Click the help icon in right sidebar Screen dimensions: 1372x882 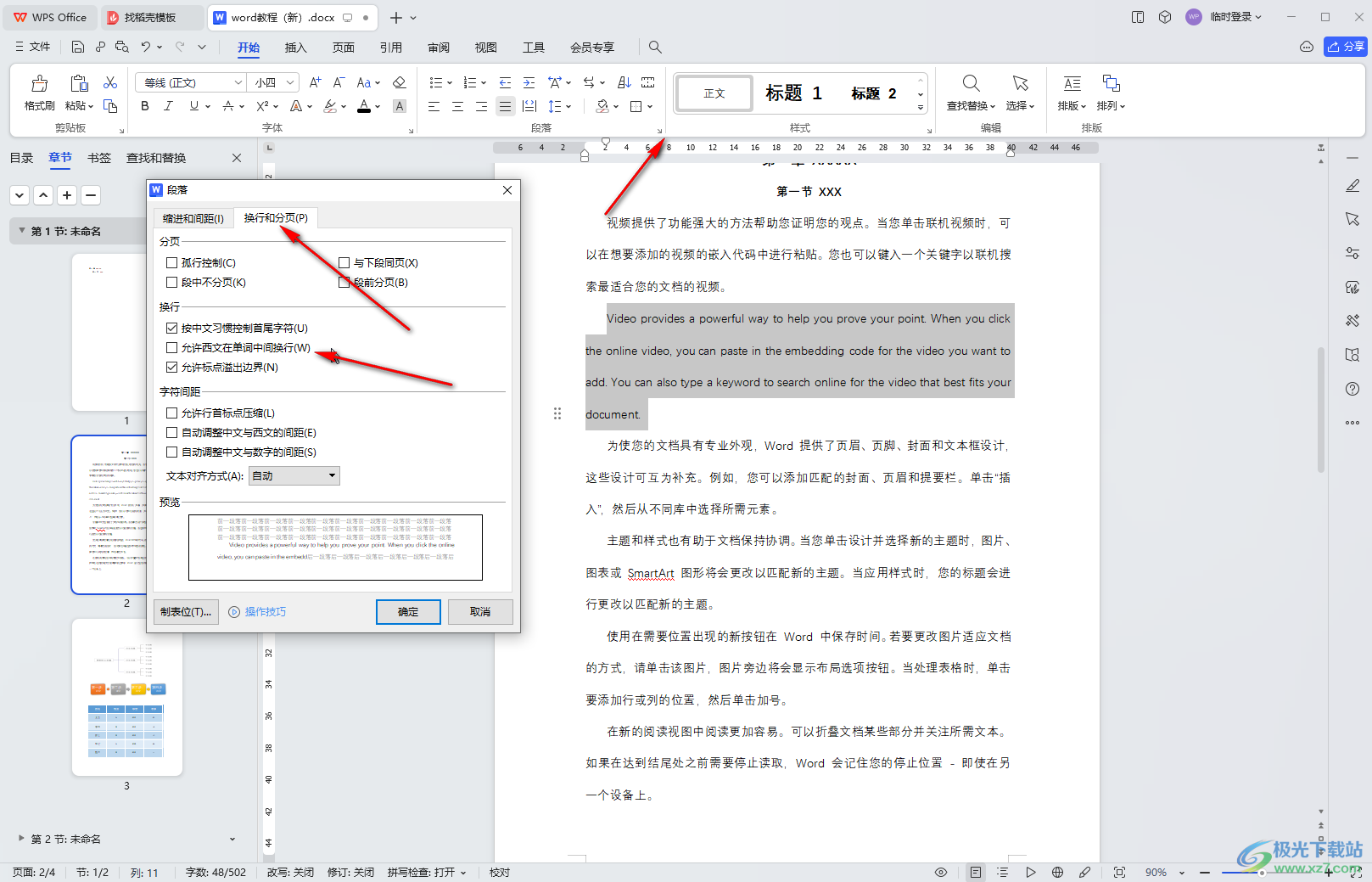tap(1352, 389)
